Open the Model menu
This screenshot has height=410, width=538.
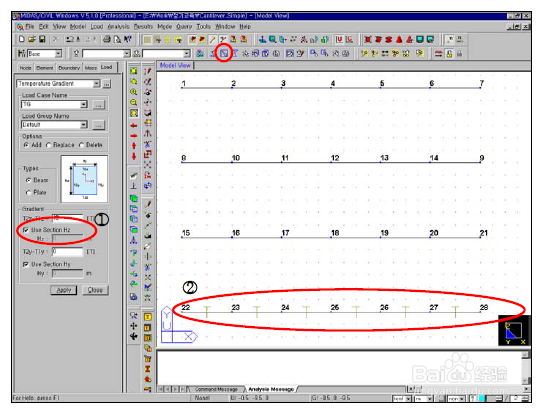pyautogui.click(x=78, y=26)
